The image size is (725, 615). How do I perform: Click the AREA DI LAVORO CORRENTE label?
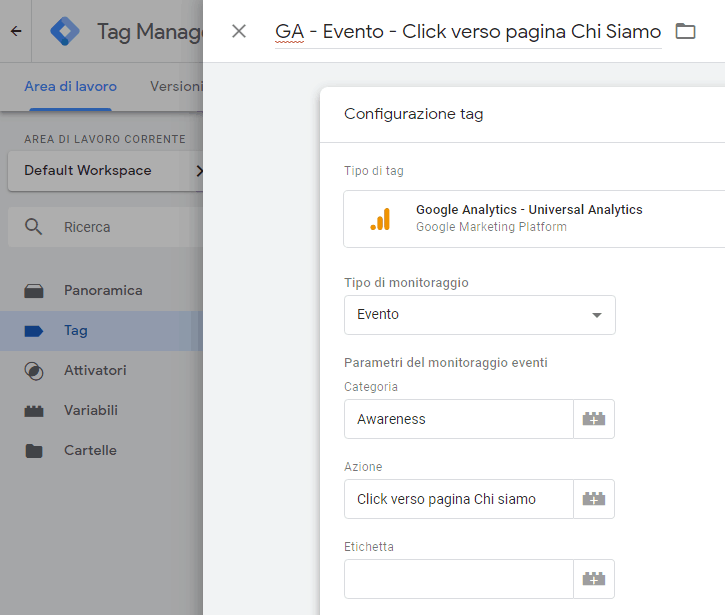[105, 139]
